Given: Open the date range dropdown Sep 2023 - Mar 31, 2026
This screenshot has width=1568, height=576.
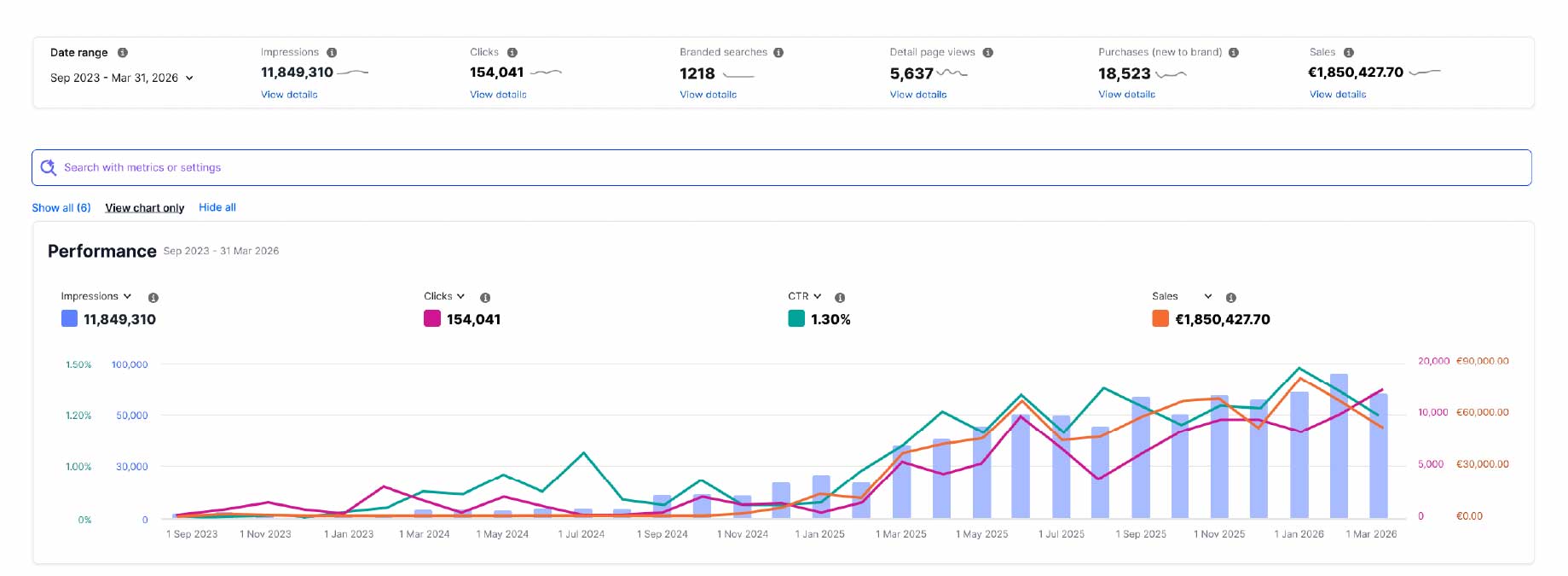Looking at the screenshot, I should (122, 78).
